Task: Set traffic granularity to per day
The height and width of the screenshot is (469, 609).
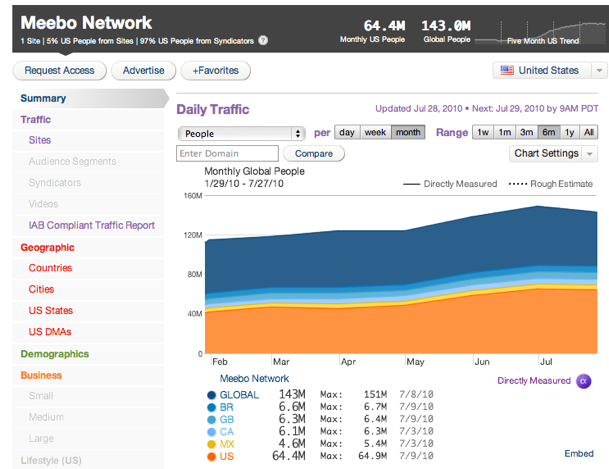Action: point(347,132)
